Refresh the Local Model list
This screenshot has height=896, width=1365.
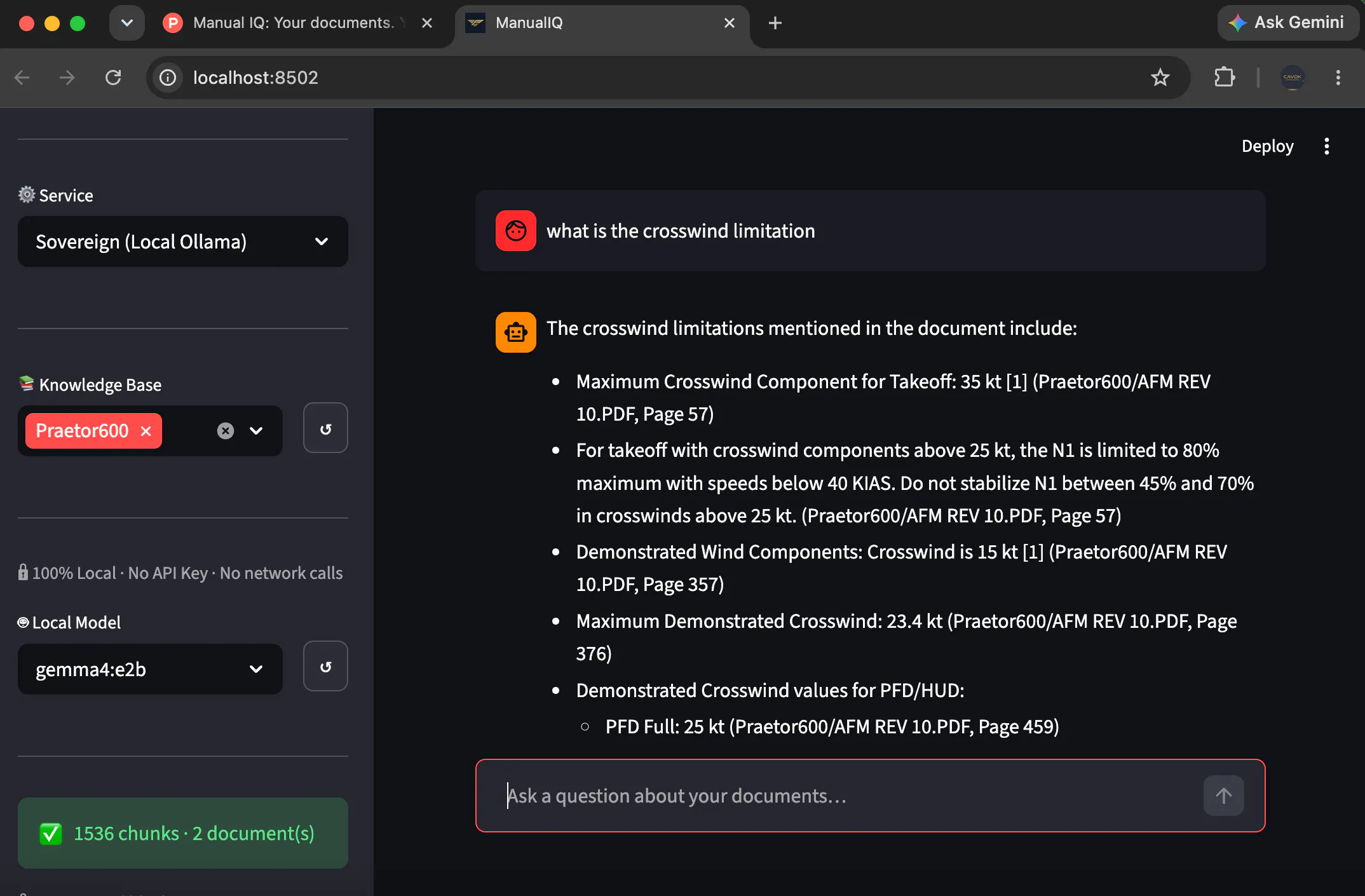coord(325,667)
